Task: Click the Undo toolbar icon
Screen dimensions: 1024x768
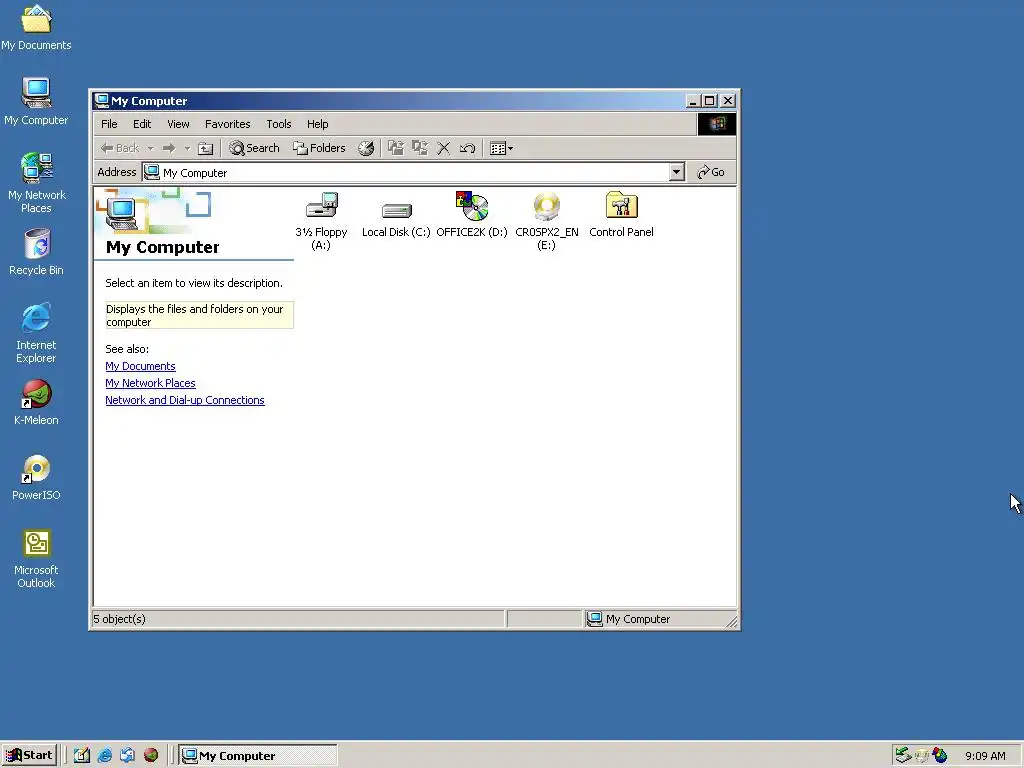Action: coord(467,148)
